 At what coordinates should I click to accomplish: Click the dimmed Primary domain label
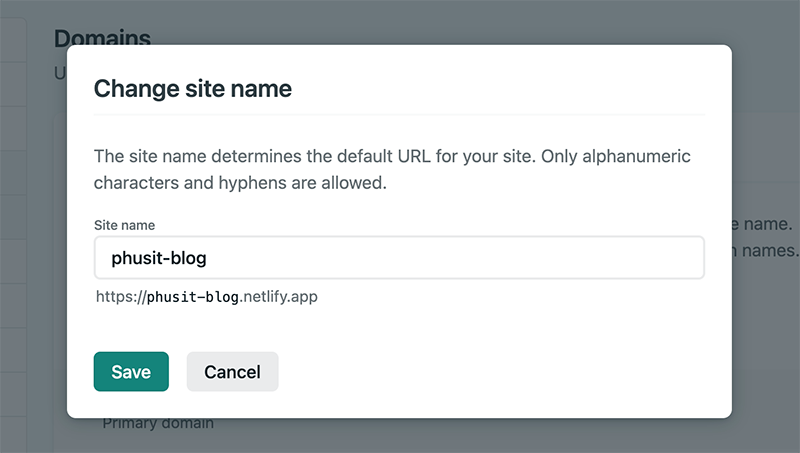click(x=158, y=423)
